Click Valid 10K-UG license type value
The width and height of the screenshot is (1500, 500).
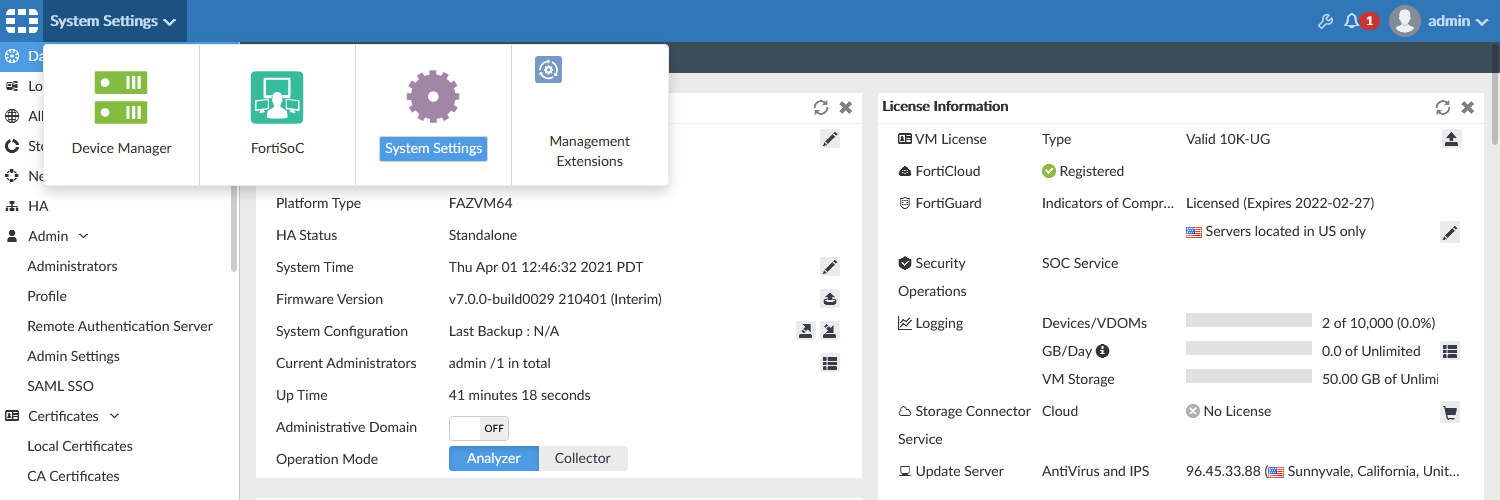coord(1228,139)
